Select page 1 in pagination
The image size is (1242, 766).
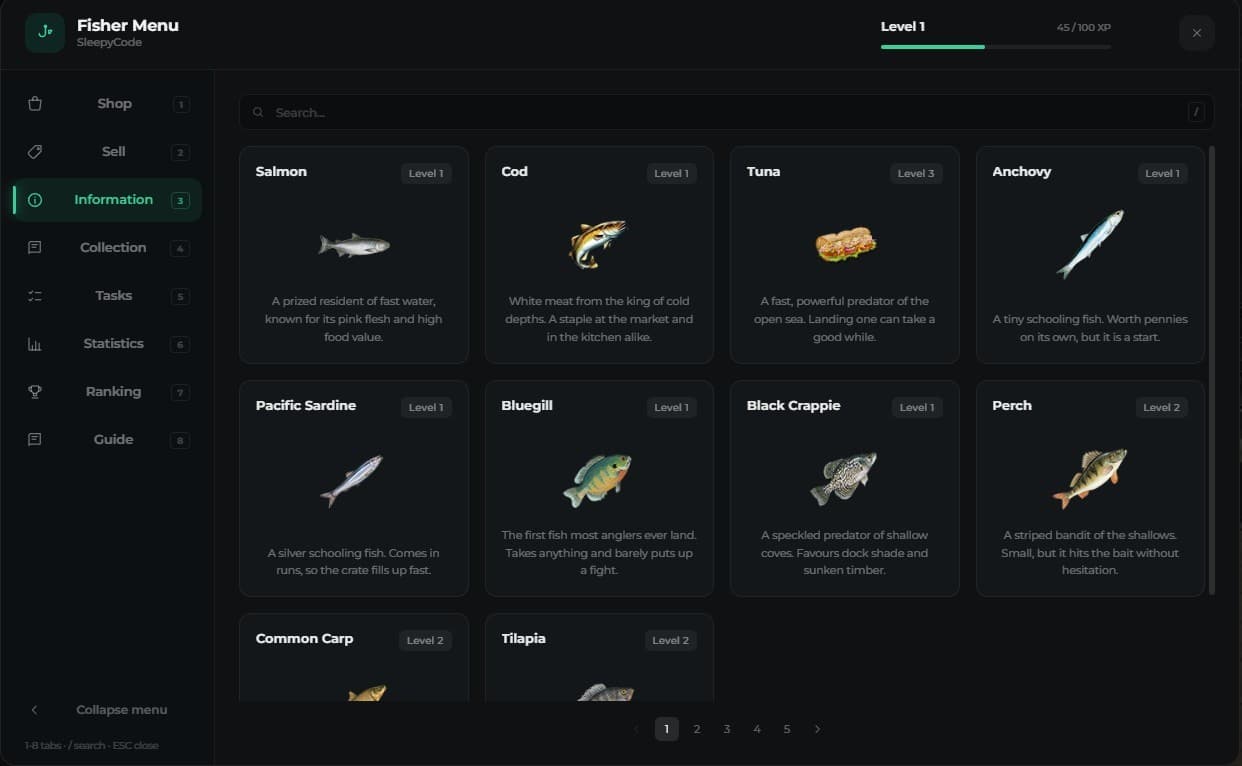[x=667, y=729]
